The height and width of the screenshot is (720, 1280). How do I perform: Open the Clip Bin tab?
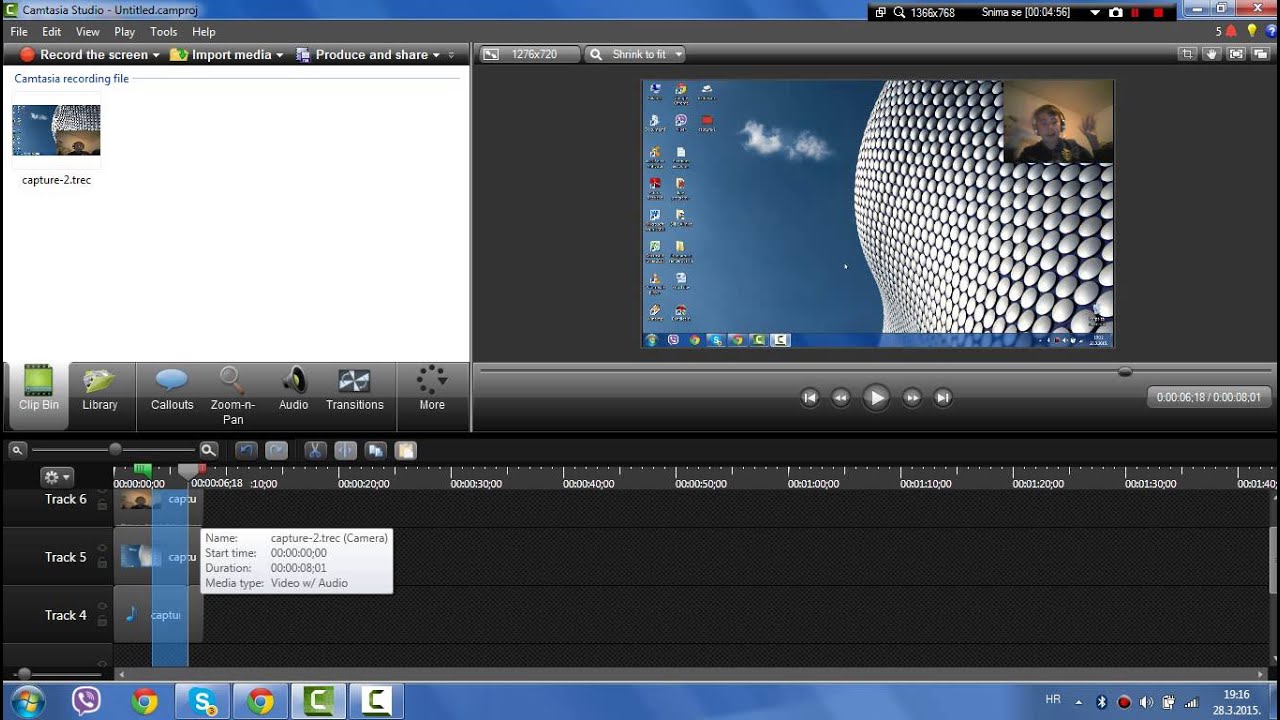38,396
